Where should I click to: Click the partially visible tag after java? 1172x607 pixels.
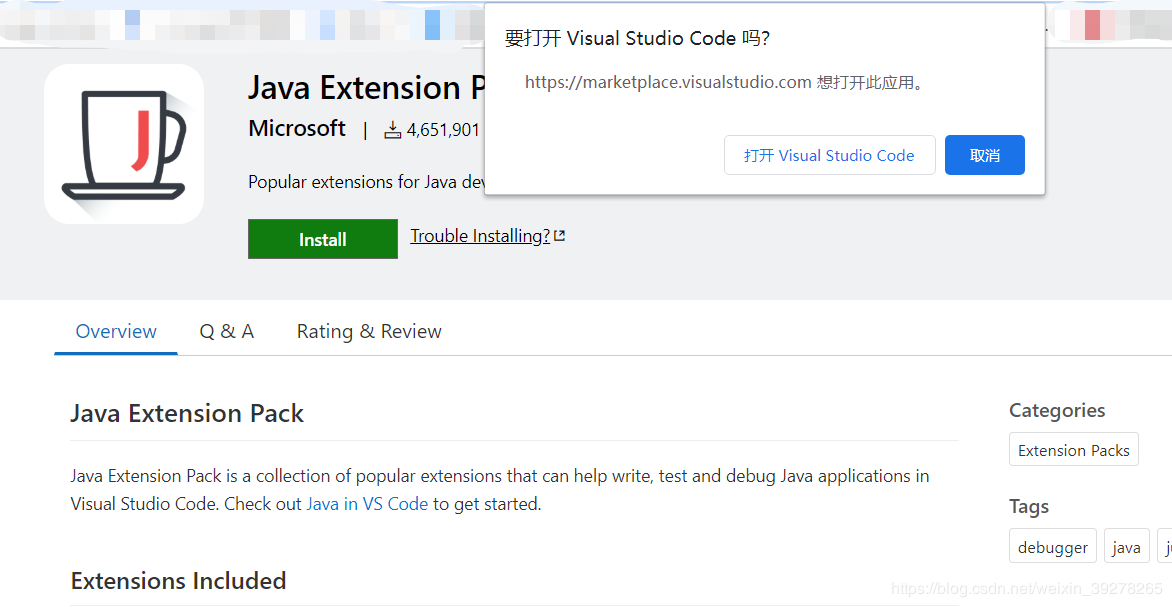(1166, 547)
